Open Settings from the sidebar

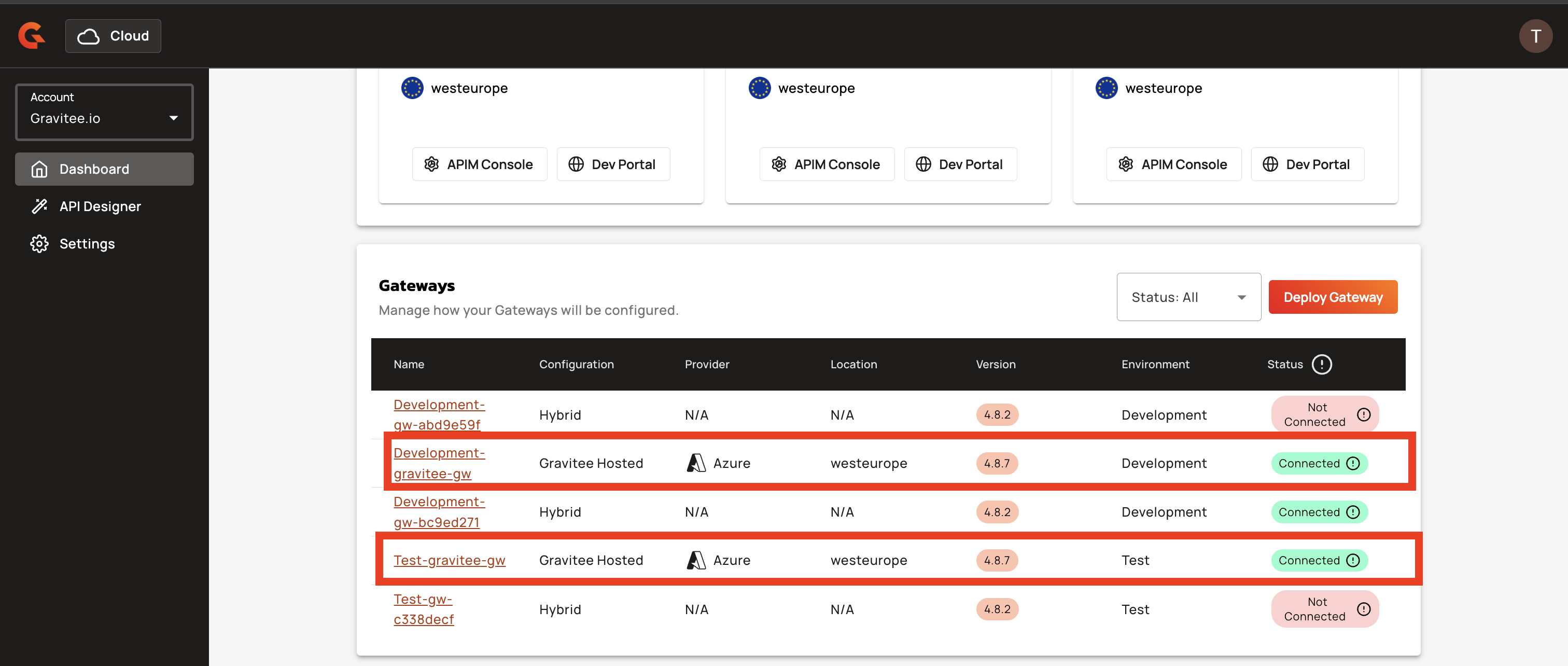pyautogui.click(x=87, y=243)
